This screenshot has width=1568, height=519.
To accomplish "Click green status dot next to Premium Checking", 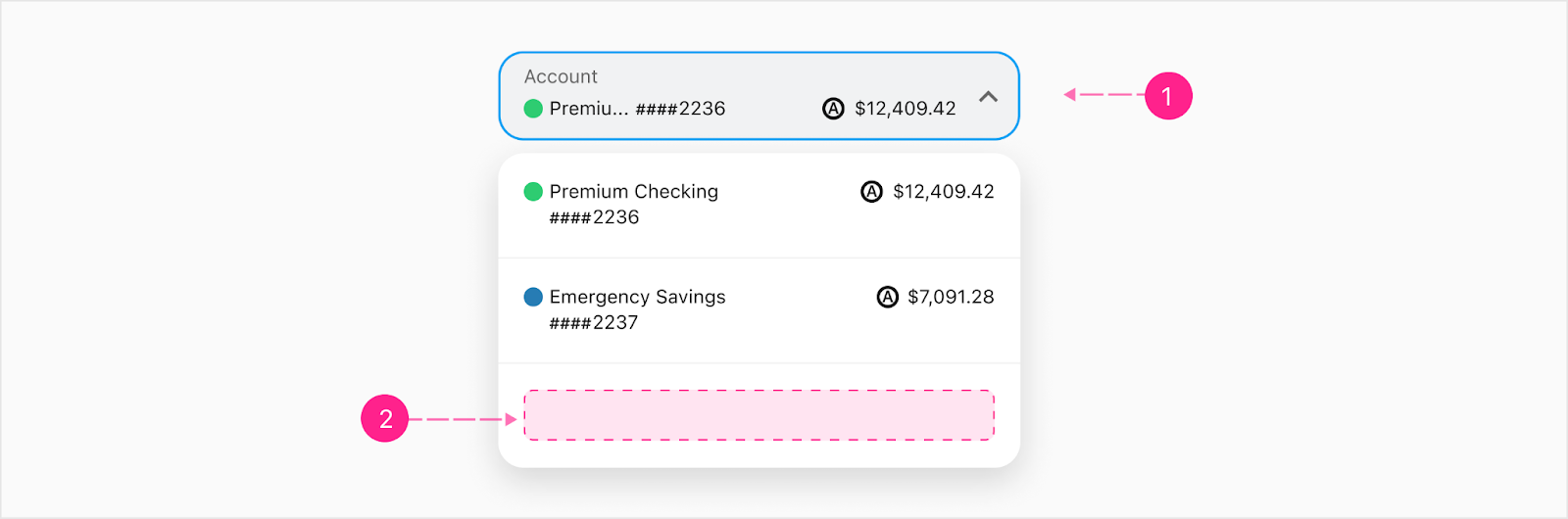I will 533,192.
